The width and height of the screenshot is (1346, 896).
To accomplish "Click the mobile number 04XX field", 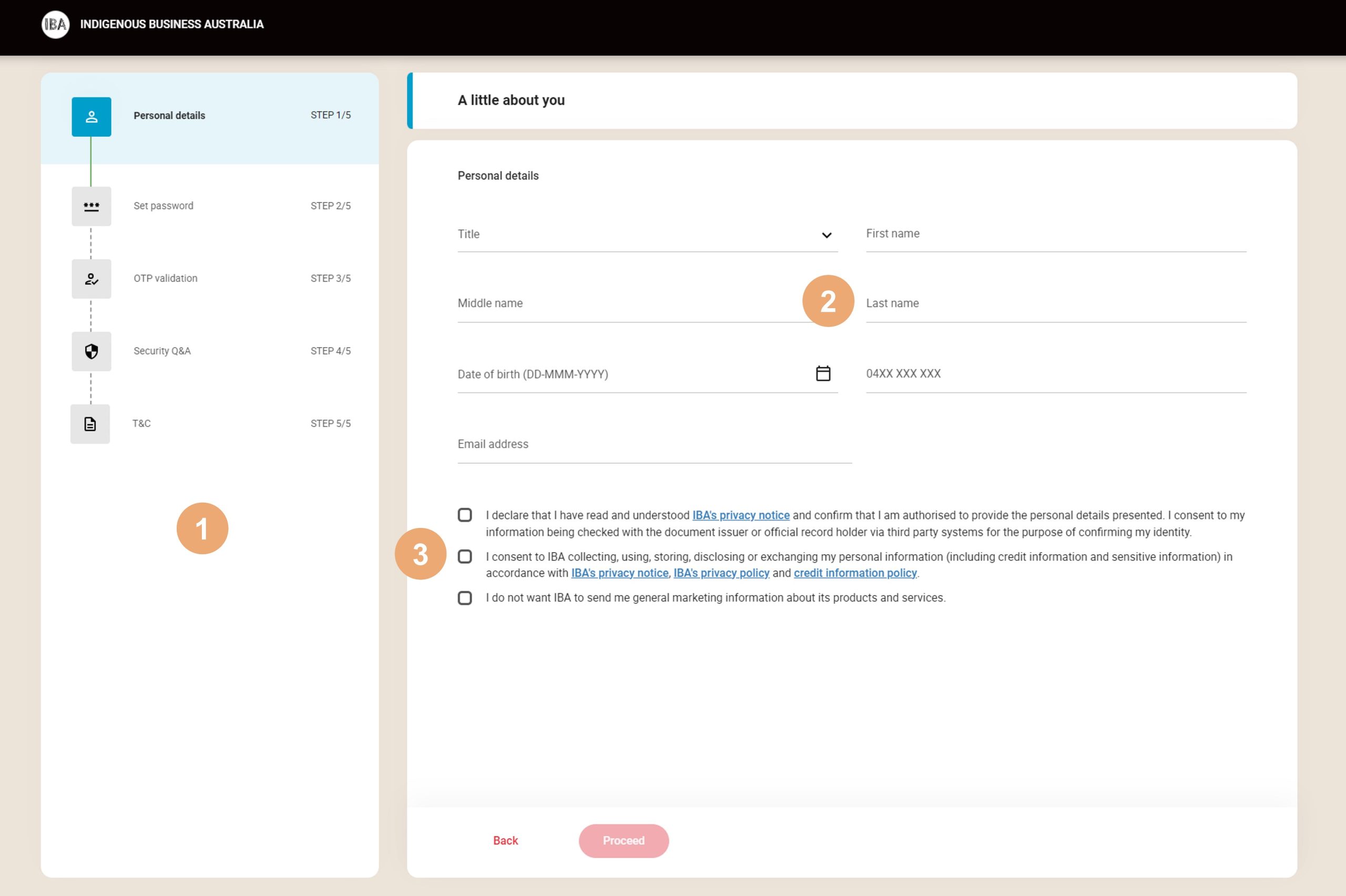I will pyautogui.click(x=1056, y=374).
